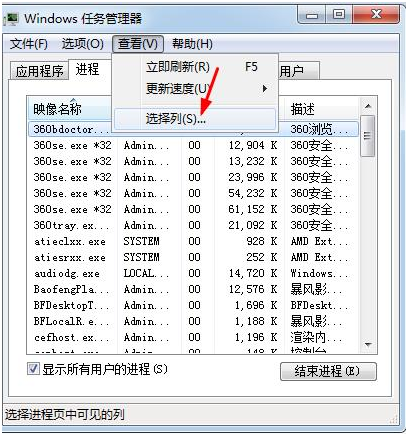This screenshot has height=436, width=408.
Task: Click LOCAL... user of audiodg.exe
Action: [146, 273]
